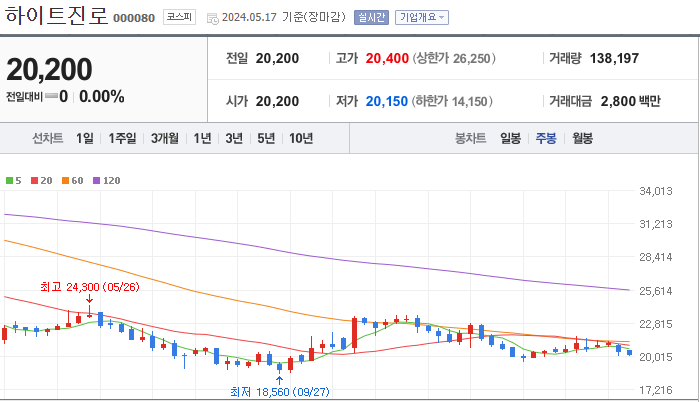
Task: Click the 25,614 y-axis label
Action: pyautogui.click(x=656, y=291)
